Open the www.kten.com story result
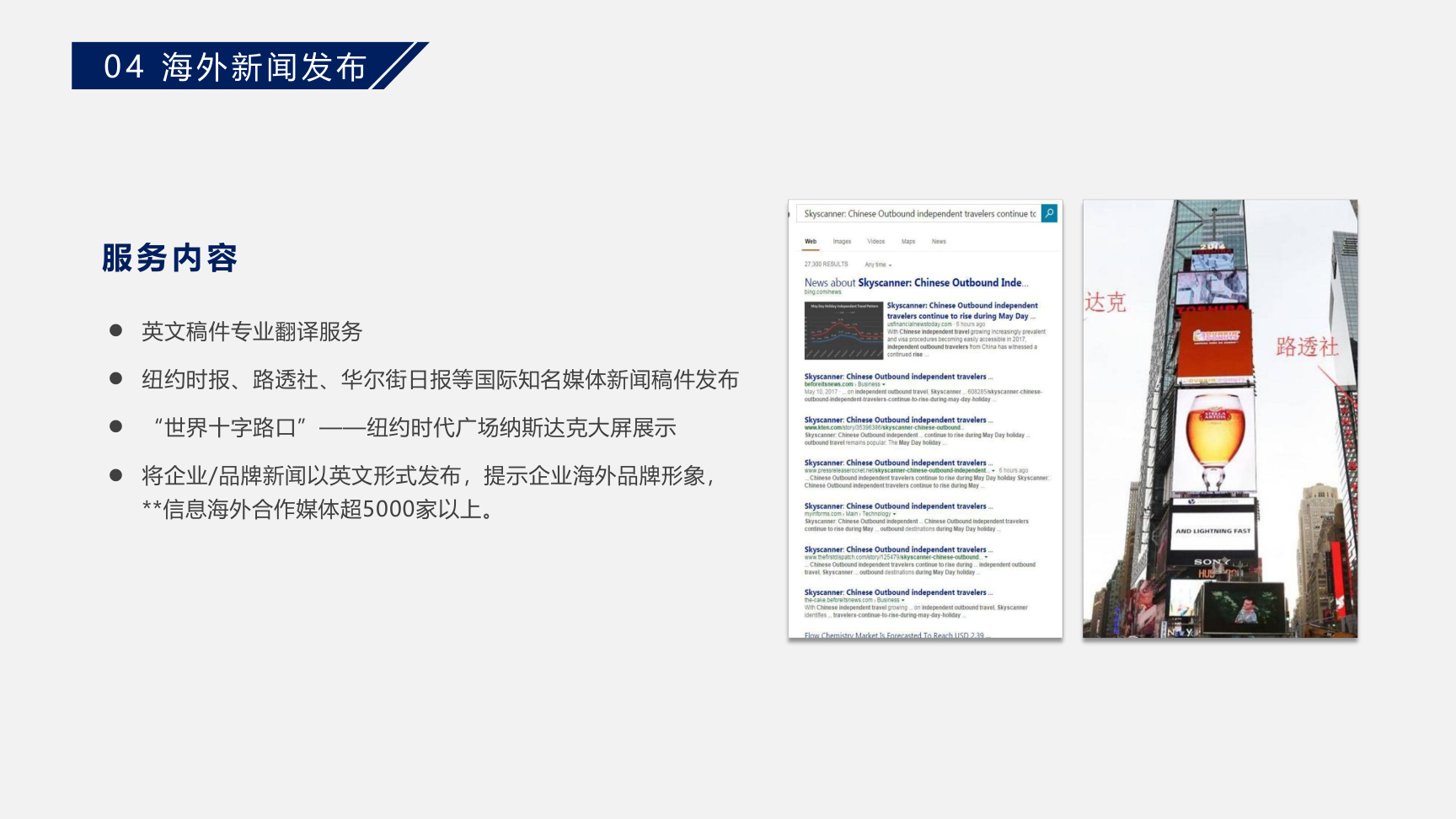This screenshot has width=1456, height=819. coord(898,420)
